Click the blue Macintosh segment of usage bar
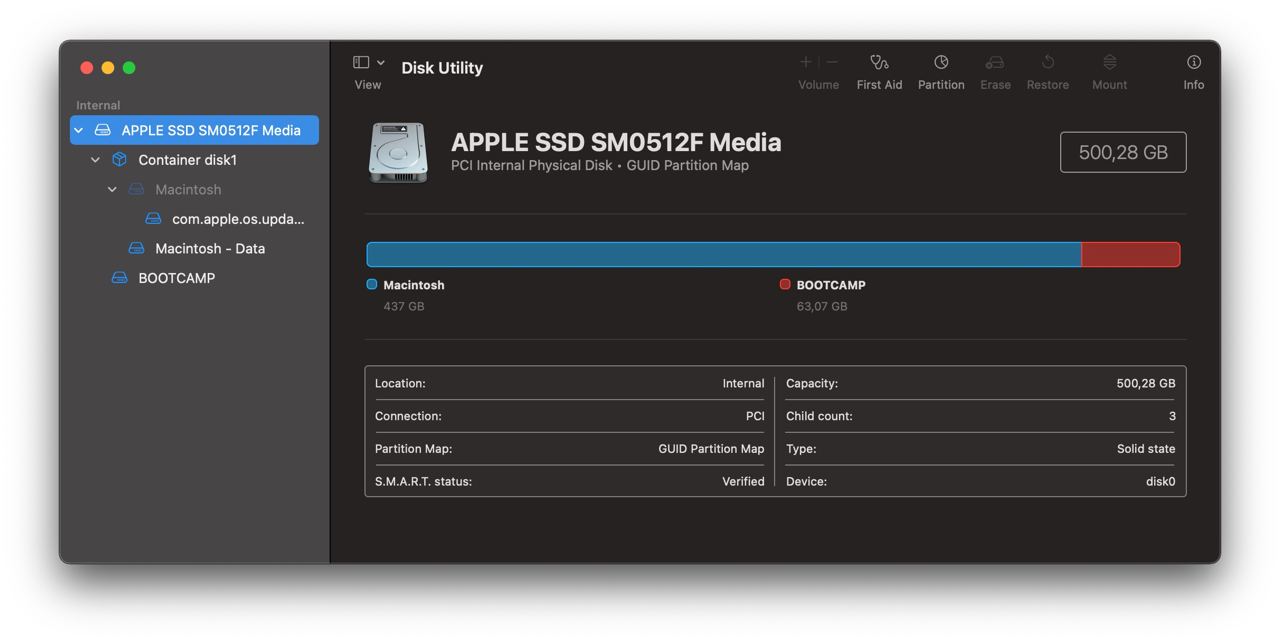Viewport: 1280px width, 642px height. (x=724, y=254)
